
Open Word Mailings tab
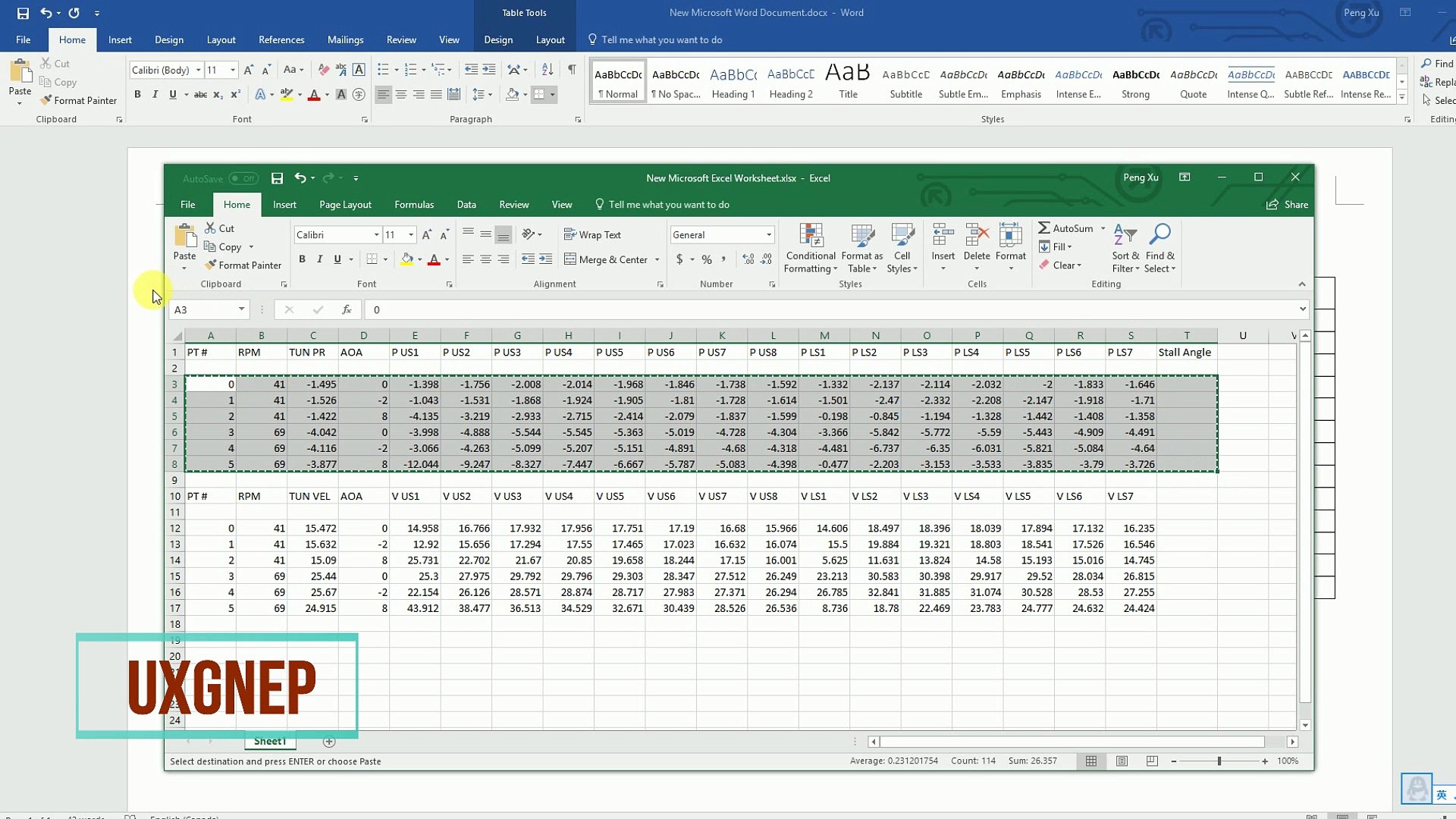pyautogui.click(x=345, y=40)
